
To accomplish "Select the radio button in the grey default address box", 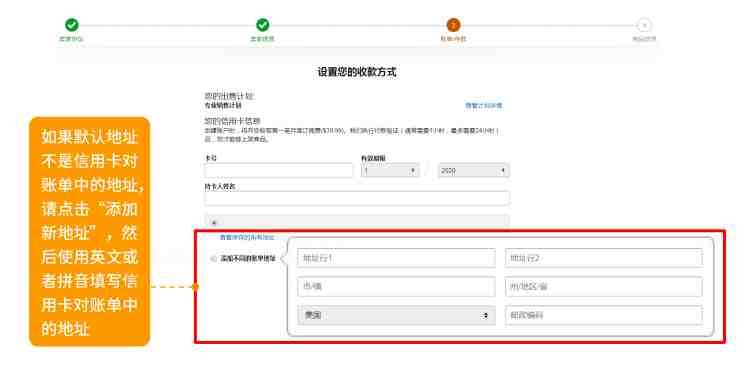I will (x=214, y=223).
